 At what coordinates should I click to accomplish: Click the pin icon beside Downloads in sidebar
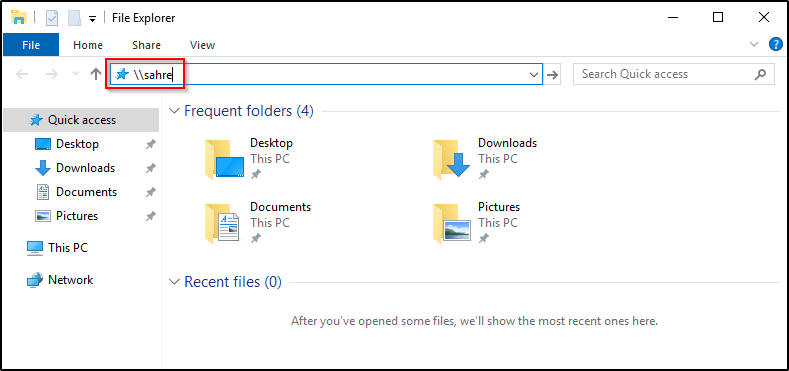click(x=150, y=169)
